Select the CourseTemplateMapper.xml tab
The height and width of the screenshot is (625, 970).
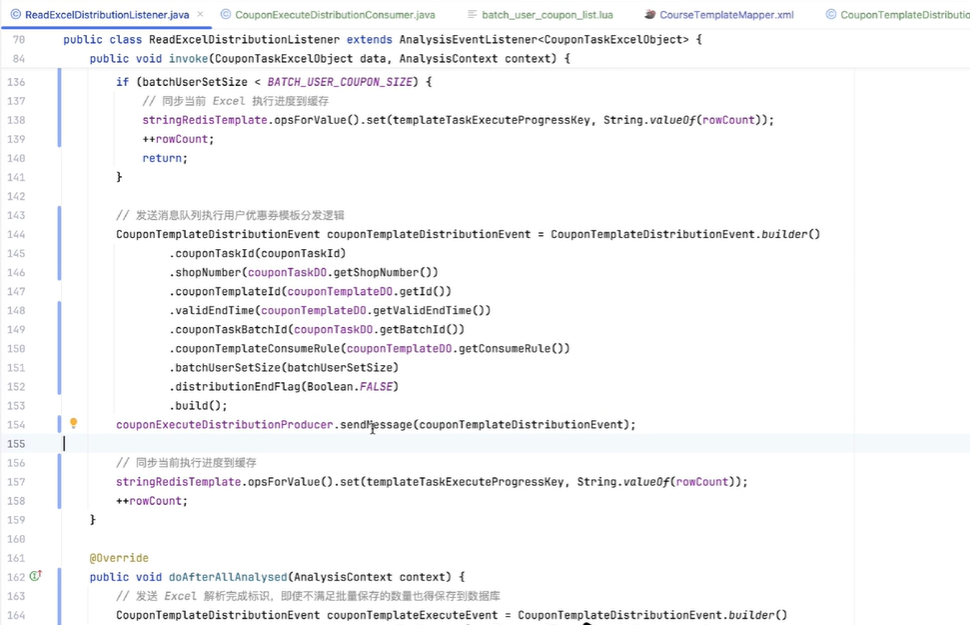click(726, 15)
